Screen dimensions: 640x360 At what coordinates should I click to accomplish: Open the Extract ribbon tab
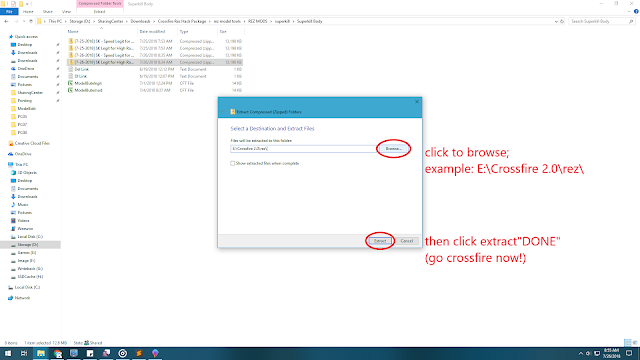click(99, 11)
